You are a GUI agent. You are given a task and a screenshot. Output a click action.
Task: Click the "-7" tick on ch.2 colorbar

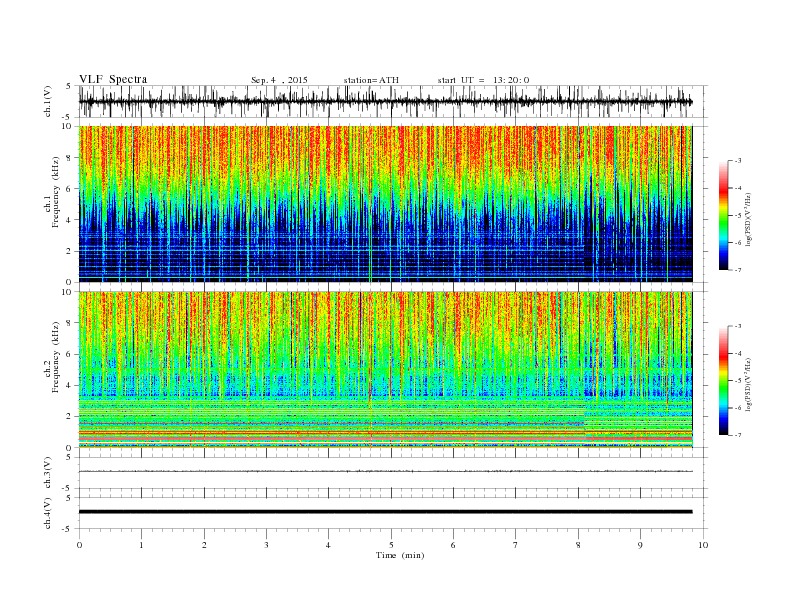click(x=737, y=435)
